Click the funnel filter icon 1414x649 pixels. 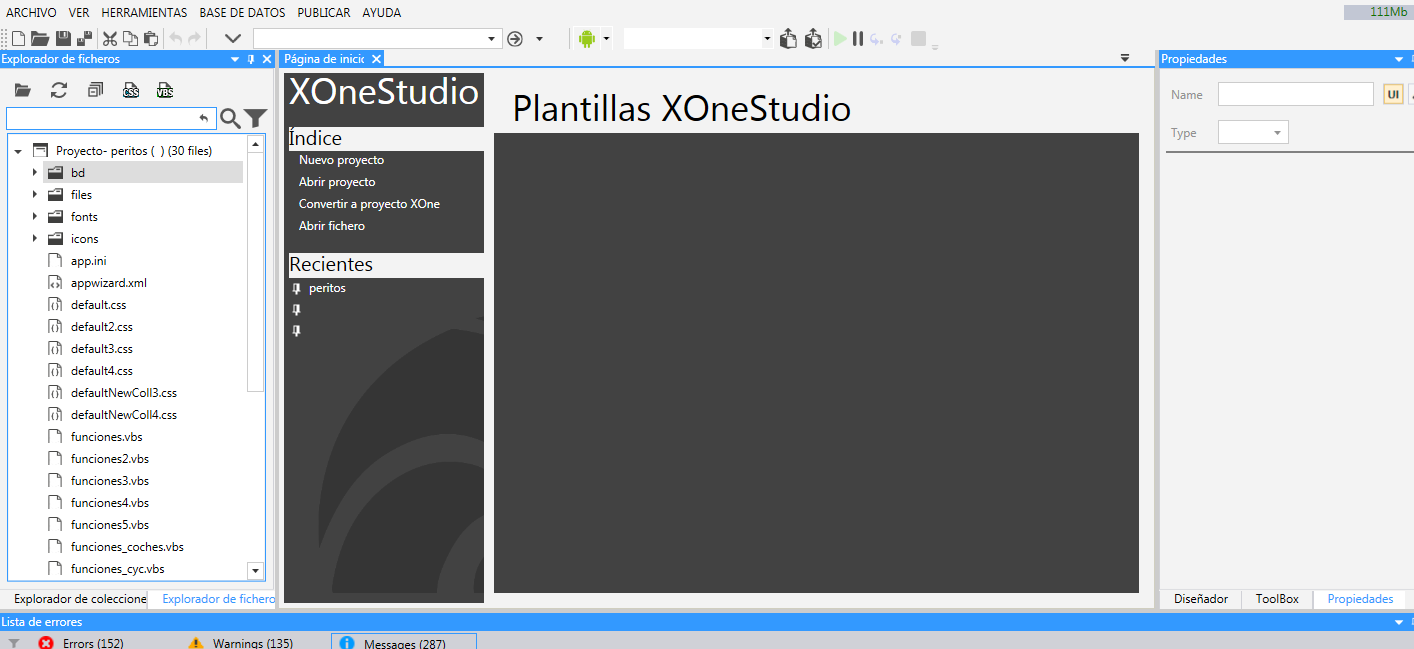256,119
